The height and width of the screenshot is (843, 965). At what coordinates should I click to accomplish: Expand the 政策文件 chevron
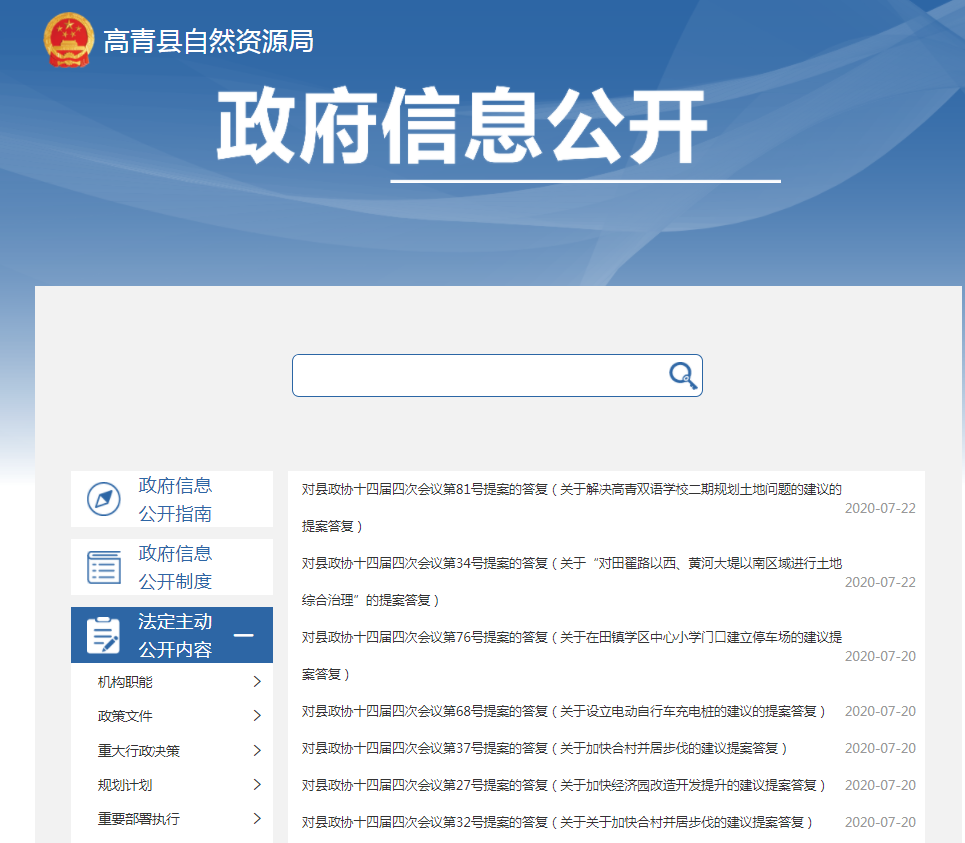[257, 716]
